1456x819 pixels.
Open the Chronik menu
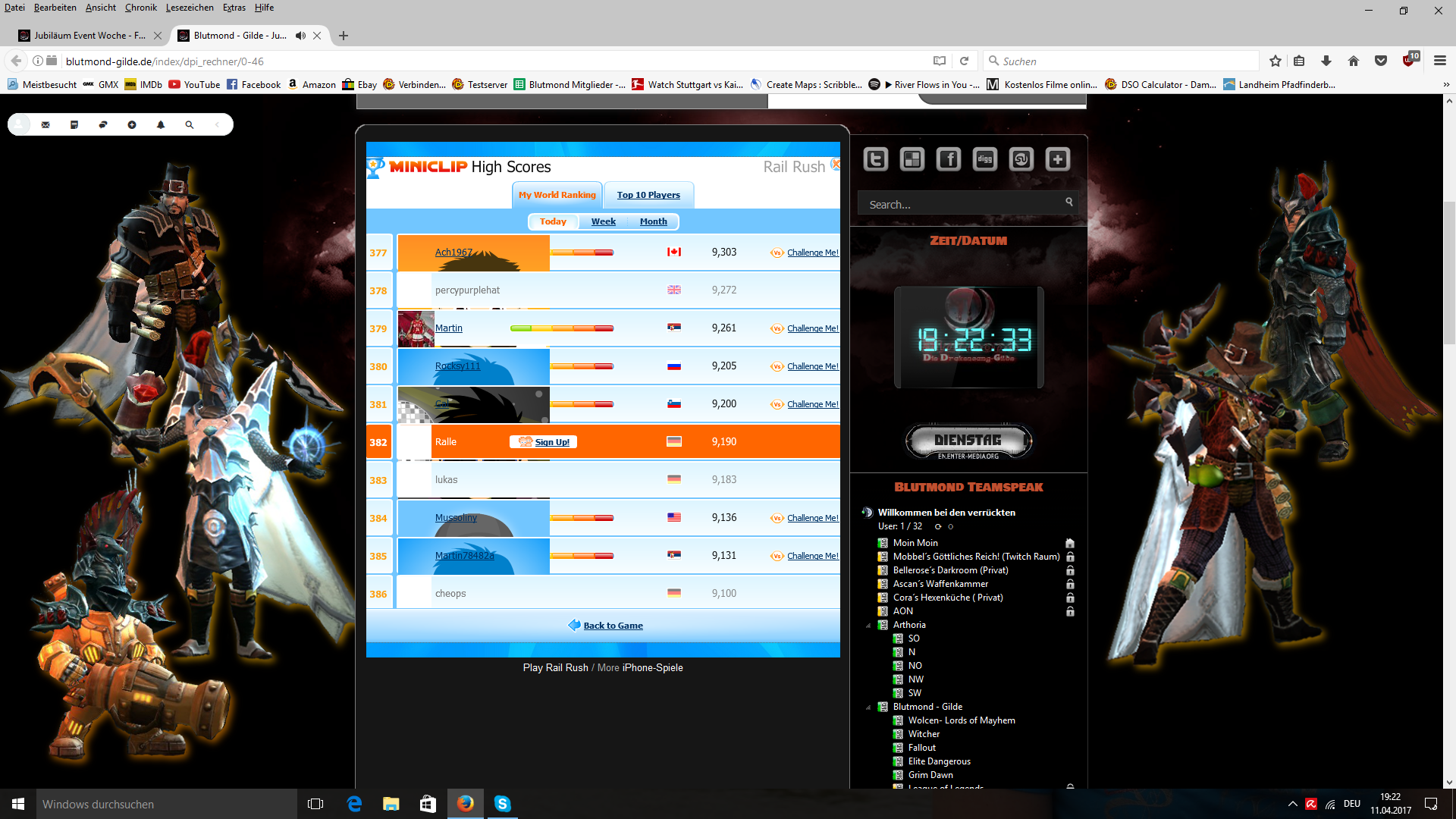point(141,8)
